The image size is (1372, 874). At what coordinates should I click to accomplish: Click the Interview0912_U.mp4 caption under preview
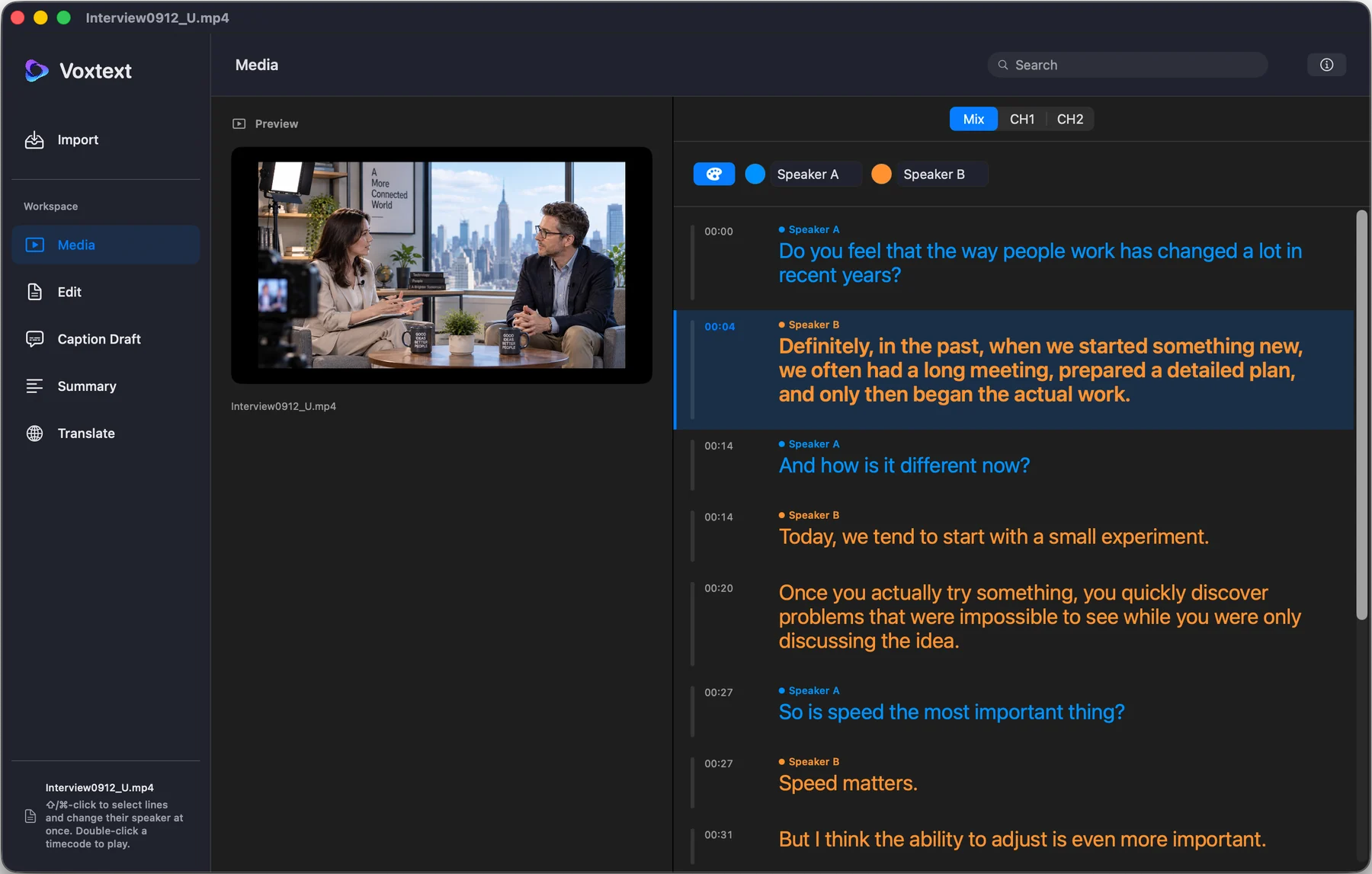click(x=284, y=406)
